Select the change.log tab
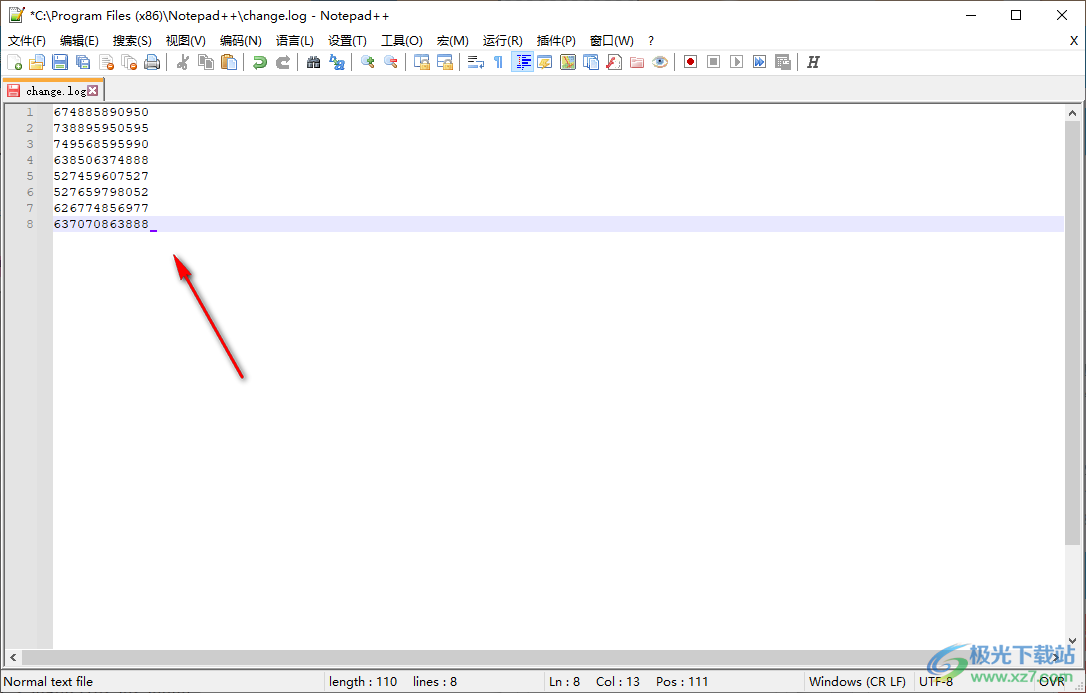Screen dimensions: 1086x693 (x=53, y=91)
